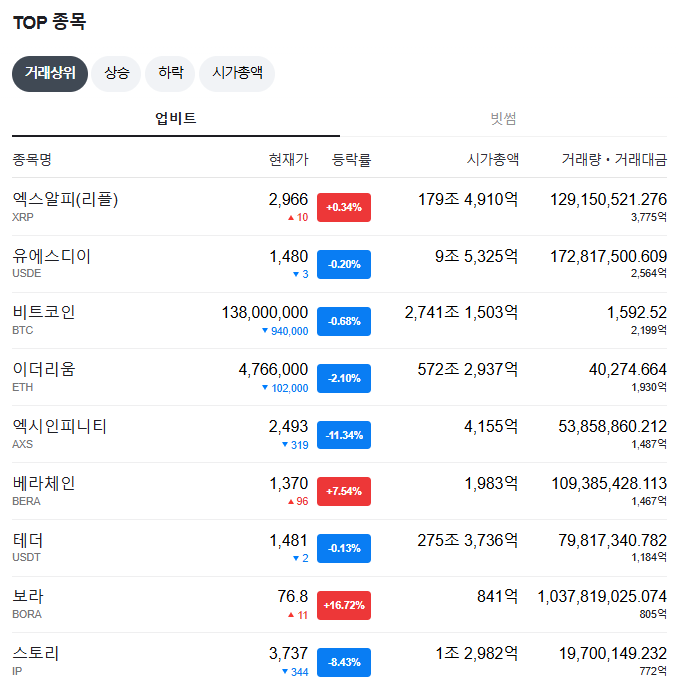Click the market cap 179조 4,910억
The width and height of the screenshot is (679, 686).
pyautogui.click(x=468, y=200)
